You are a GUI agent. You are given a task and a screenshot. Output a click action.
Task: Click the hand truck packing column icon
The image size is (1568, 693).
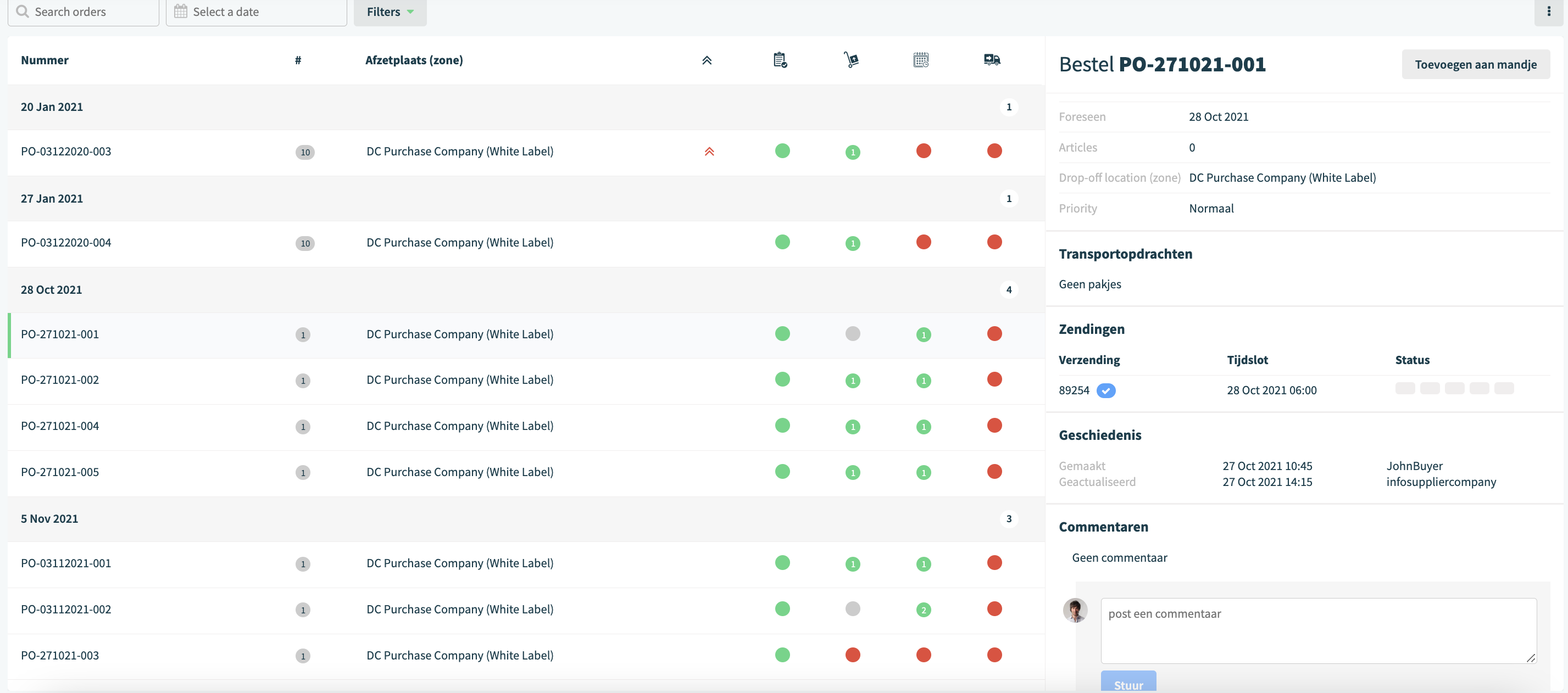pyautogui.click(x=851, y=60)
